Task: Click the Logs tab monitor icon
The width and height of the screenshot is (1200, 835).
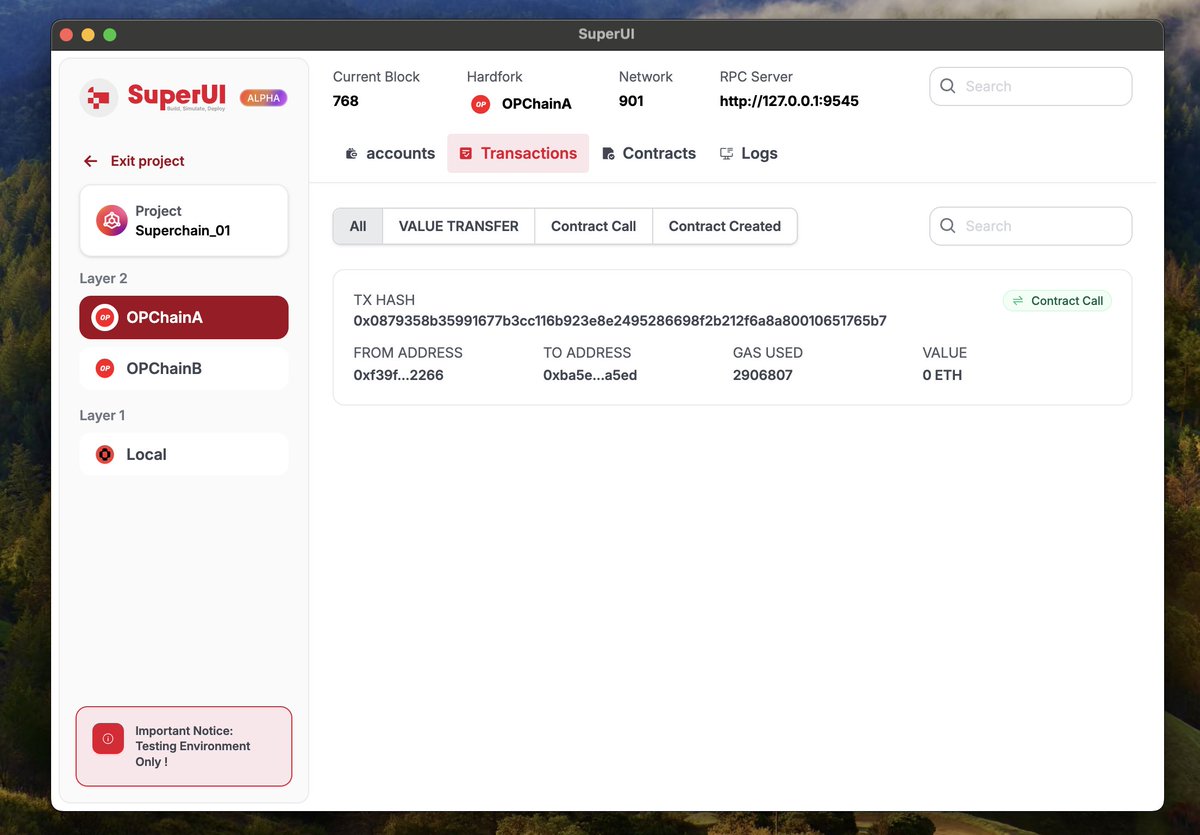Action: [727, 154]
